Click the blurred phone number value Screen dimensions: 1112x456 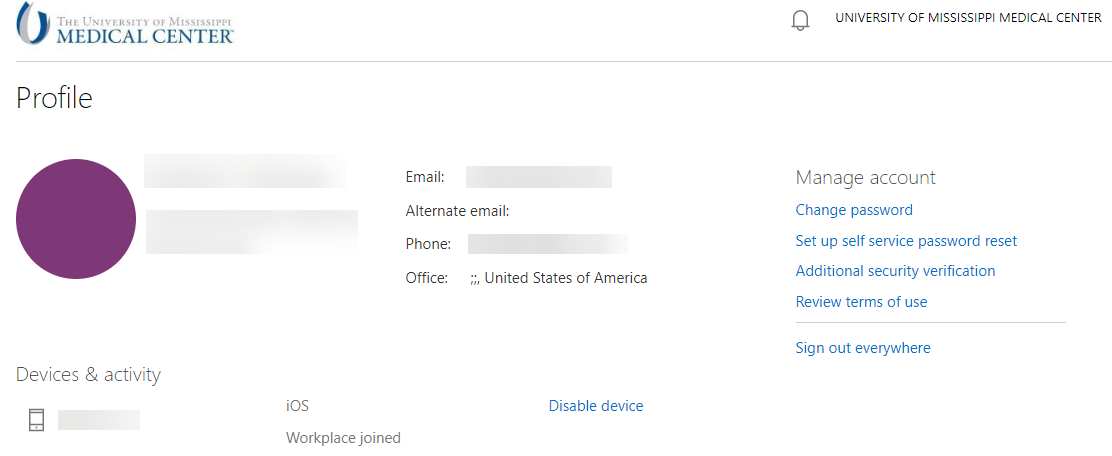[547, 244]
